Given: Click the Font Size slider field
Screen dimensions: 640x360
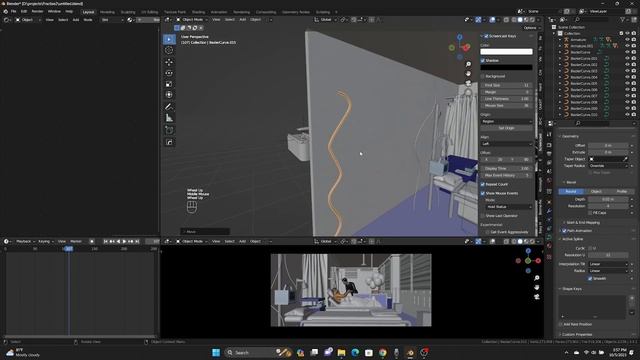Looking at the screenshot, I should point(506,85).
